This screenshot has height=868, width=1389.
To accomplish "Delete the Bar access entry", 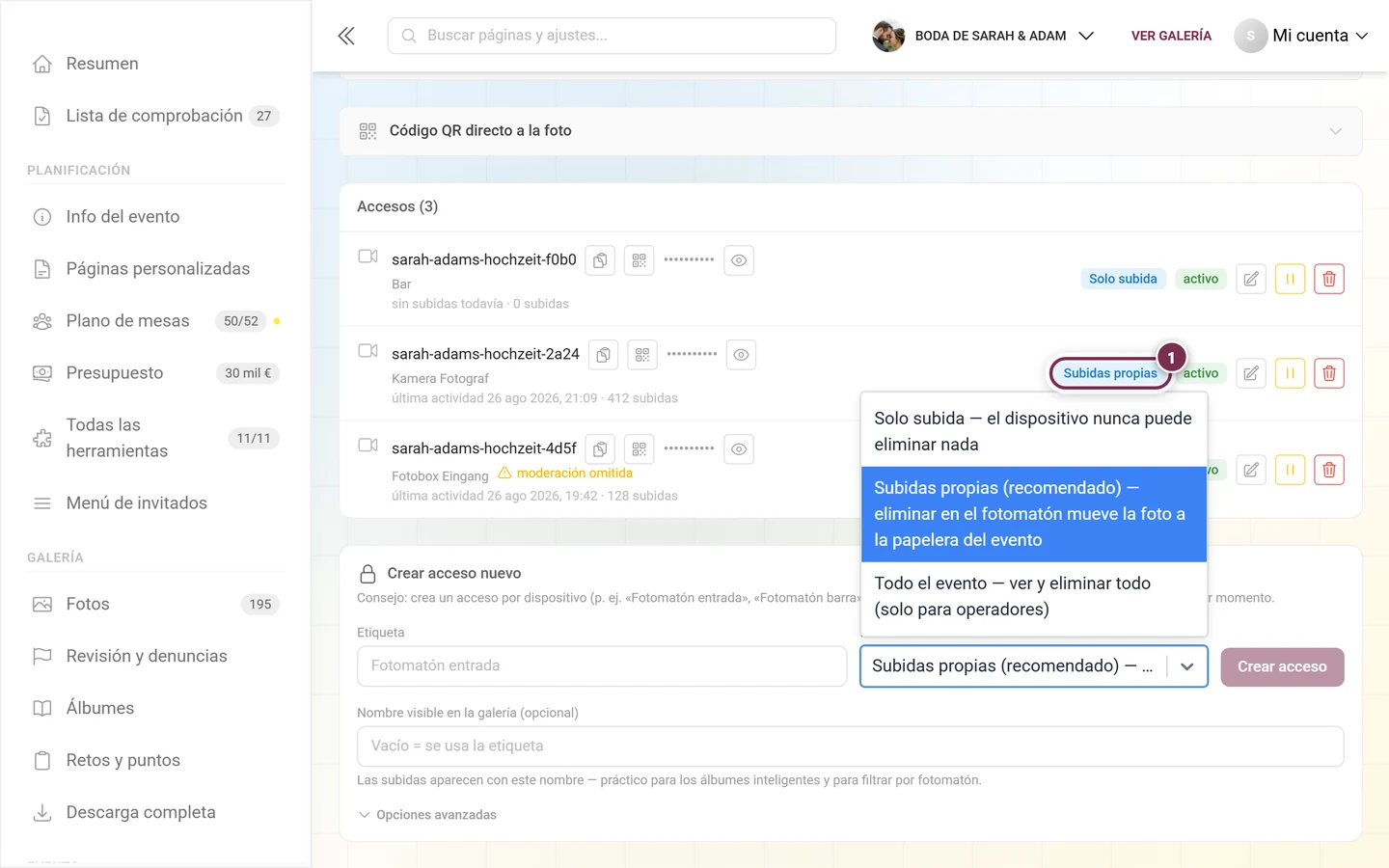I will coord(1329,279).
